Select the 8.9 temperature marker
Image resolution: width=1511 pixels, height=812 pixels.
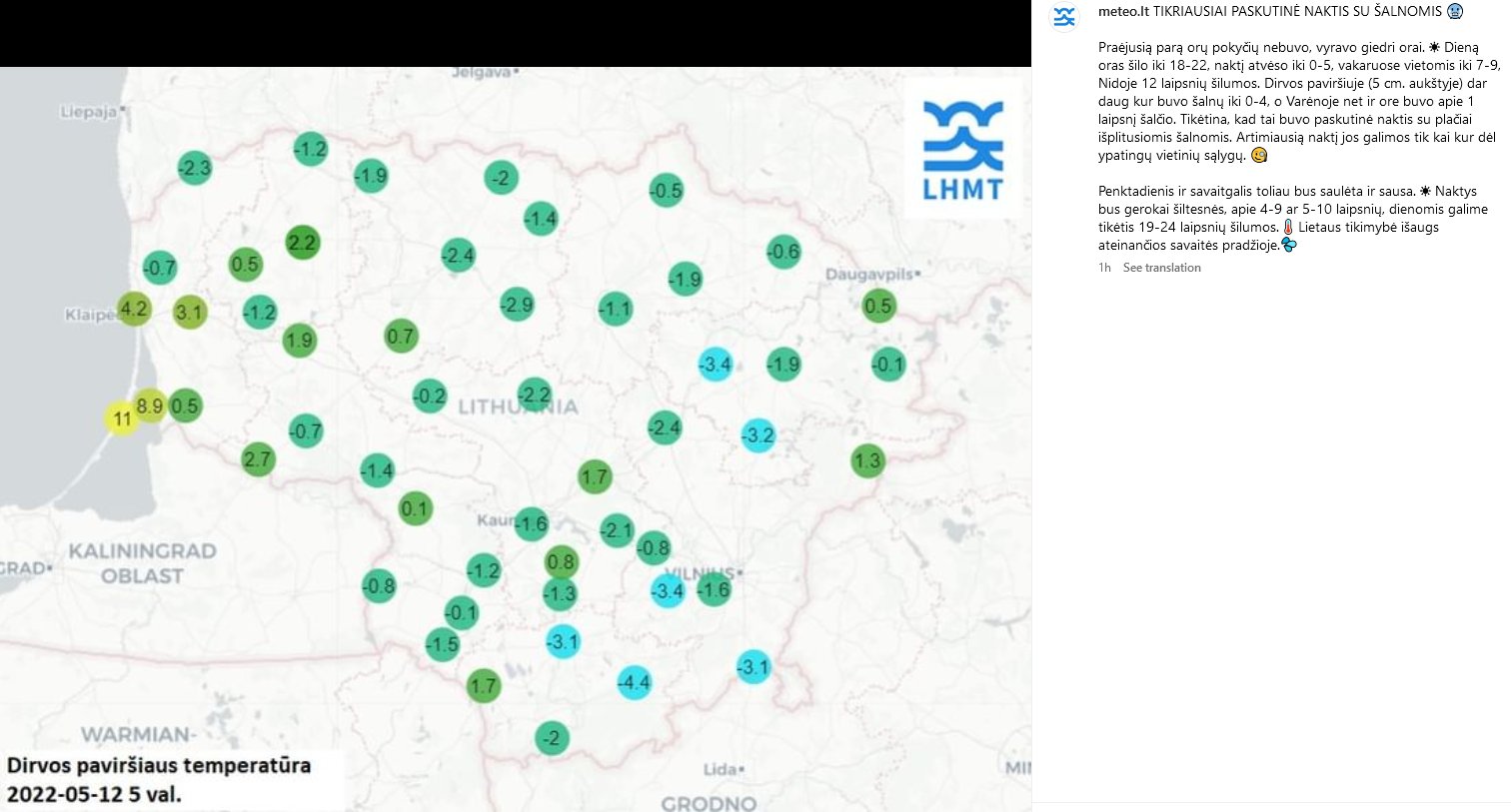[150, 406]
